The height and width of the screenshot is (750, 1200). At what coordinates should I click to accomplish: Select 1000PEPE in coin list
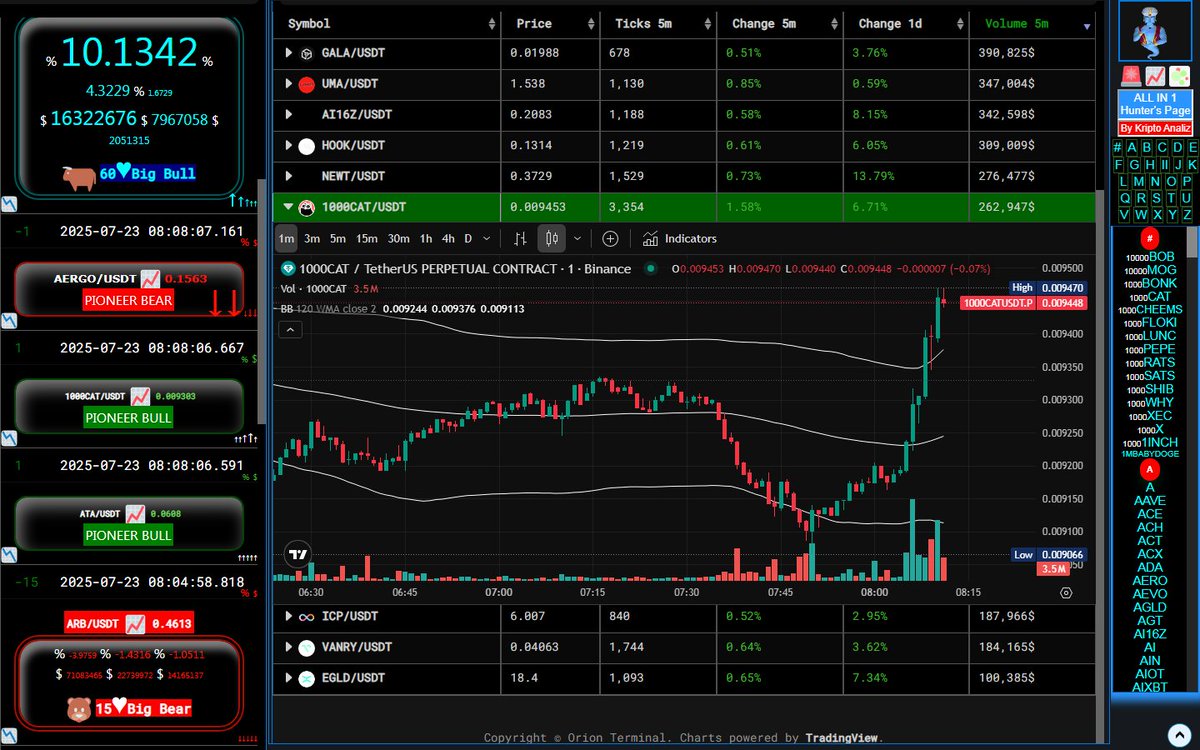click(x=1152, y=349)
